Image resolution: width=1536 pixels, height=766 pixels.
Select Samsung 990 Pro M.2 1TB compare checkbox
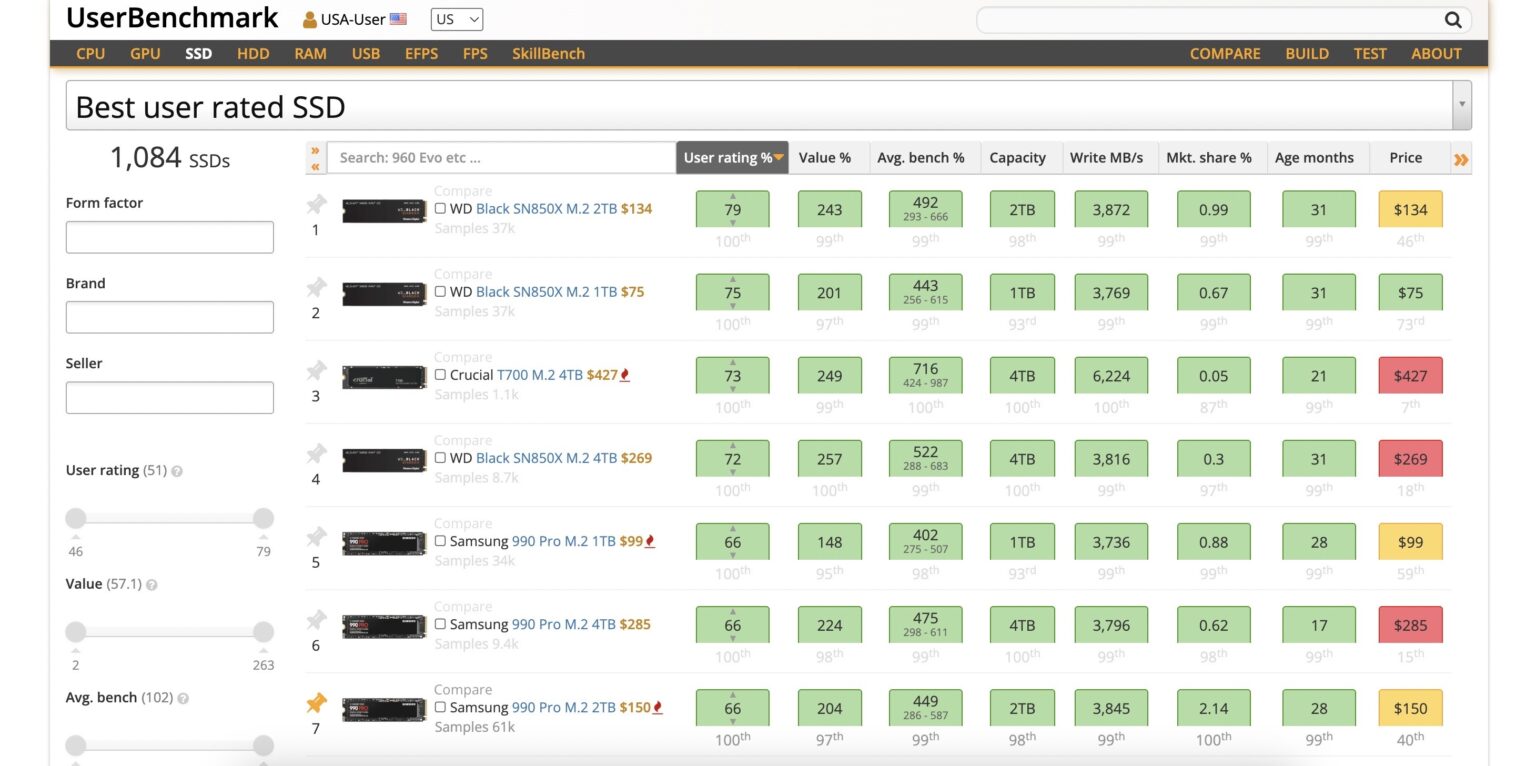coord(440,541)
